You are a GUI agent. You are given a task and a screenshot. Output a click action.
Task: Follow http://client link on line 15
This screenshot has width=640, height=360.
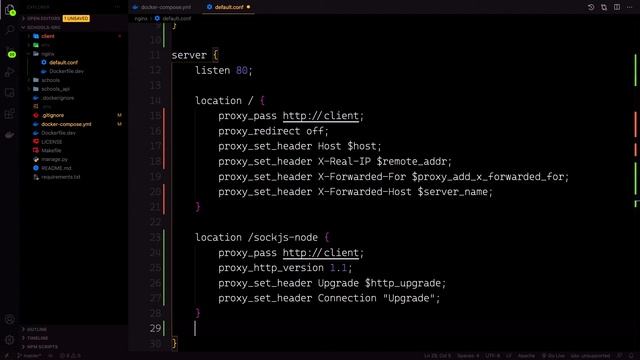click(320, 116)
